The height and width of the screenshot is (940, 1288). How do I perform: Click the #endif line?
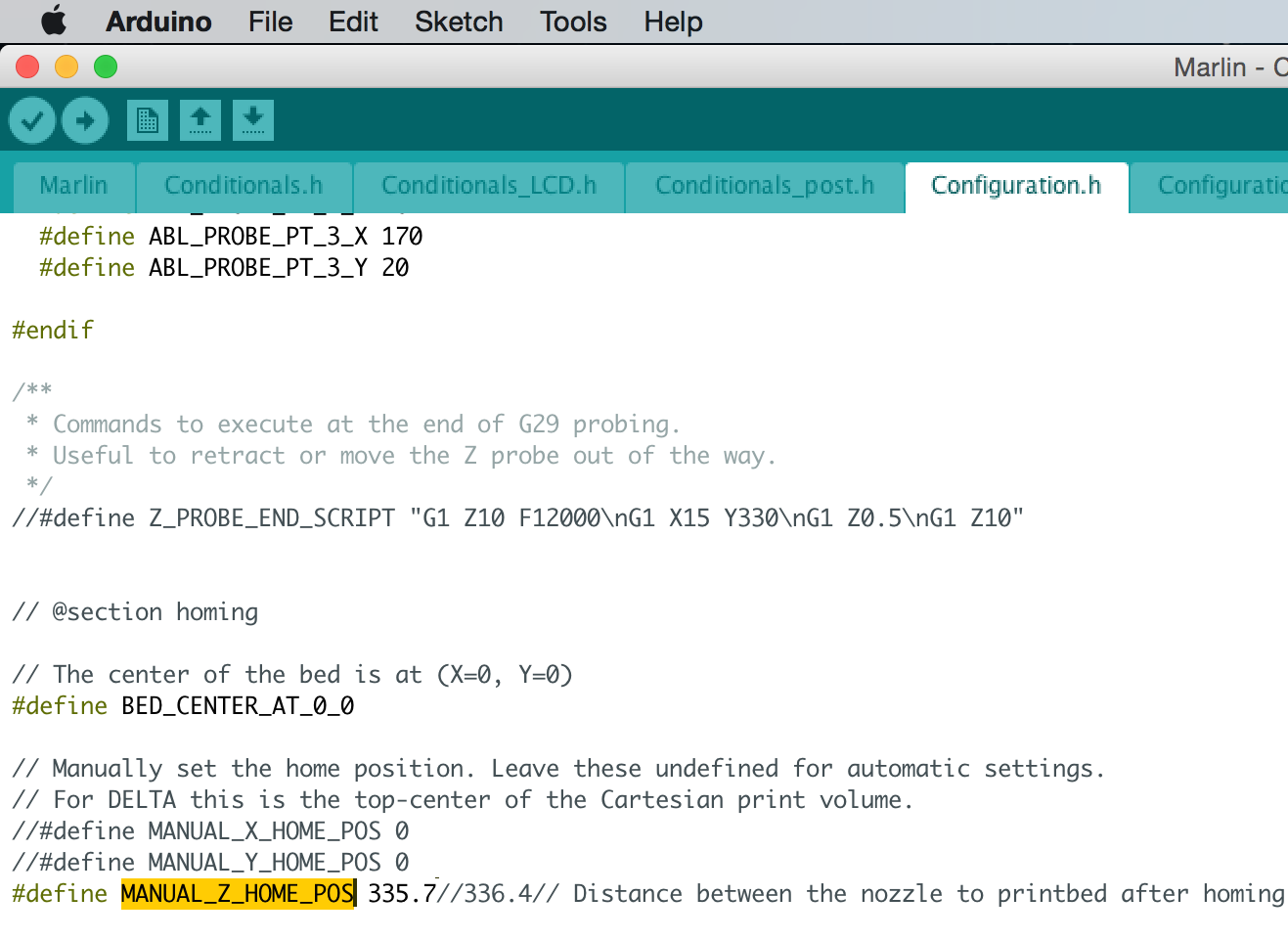pos(53,330)
